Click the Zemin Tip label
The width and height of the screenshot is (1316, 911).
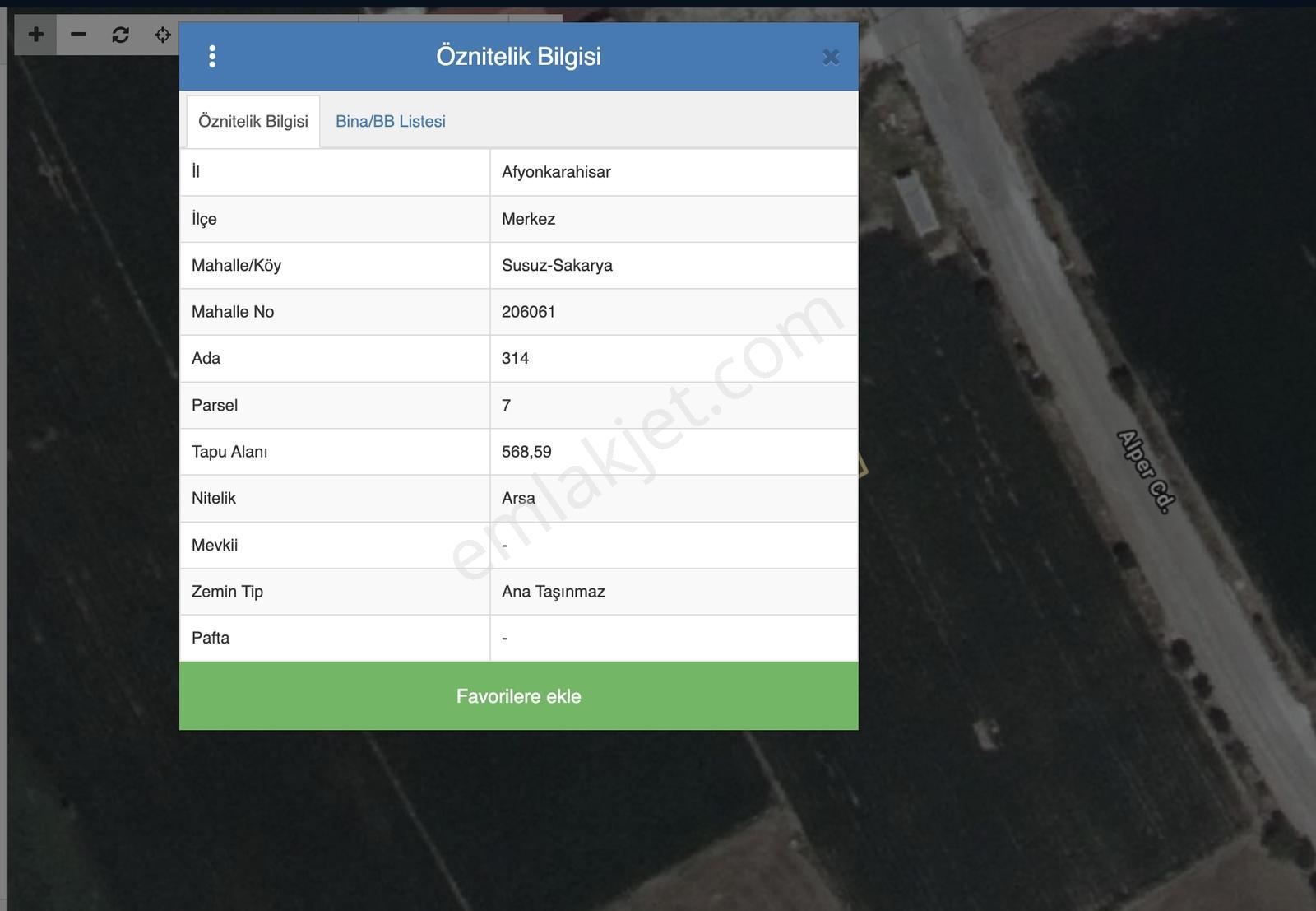tap(227, 592)
